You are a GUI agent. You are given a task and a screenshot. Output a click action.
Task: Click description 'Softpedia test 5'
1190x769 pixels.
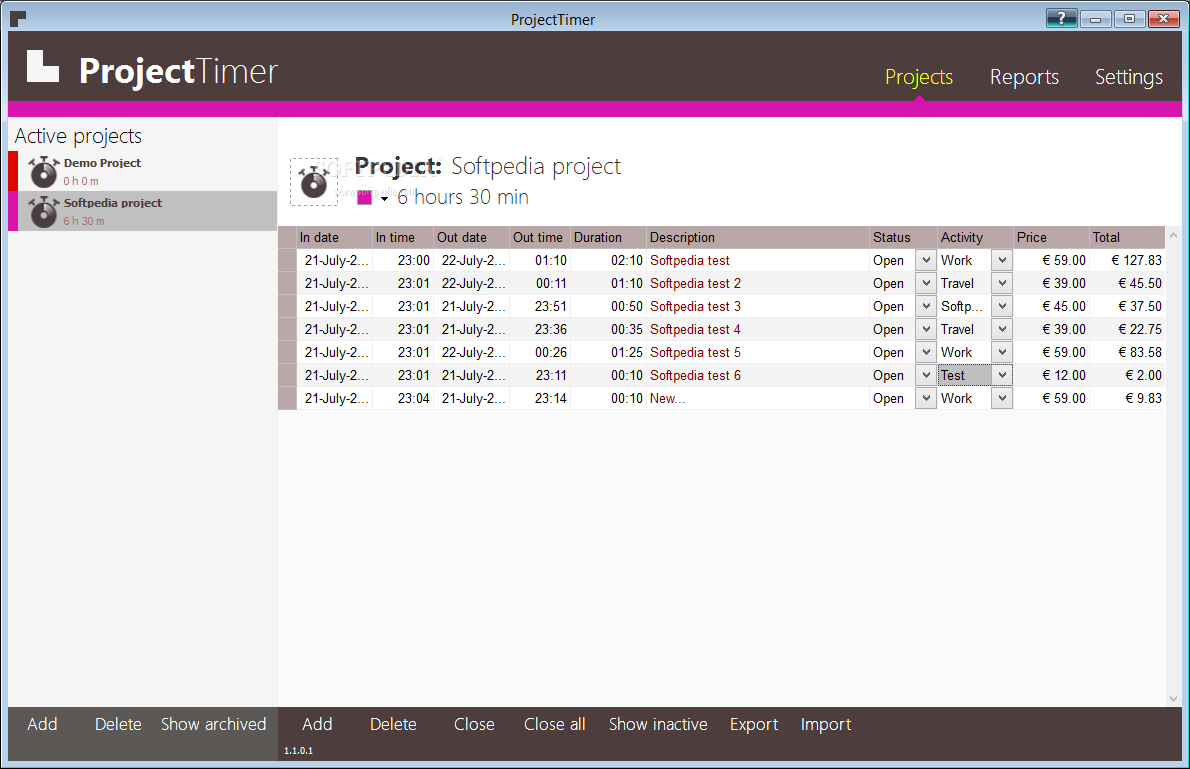point(695,352)
